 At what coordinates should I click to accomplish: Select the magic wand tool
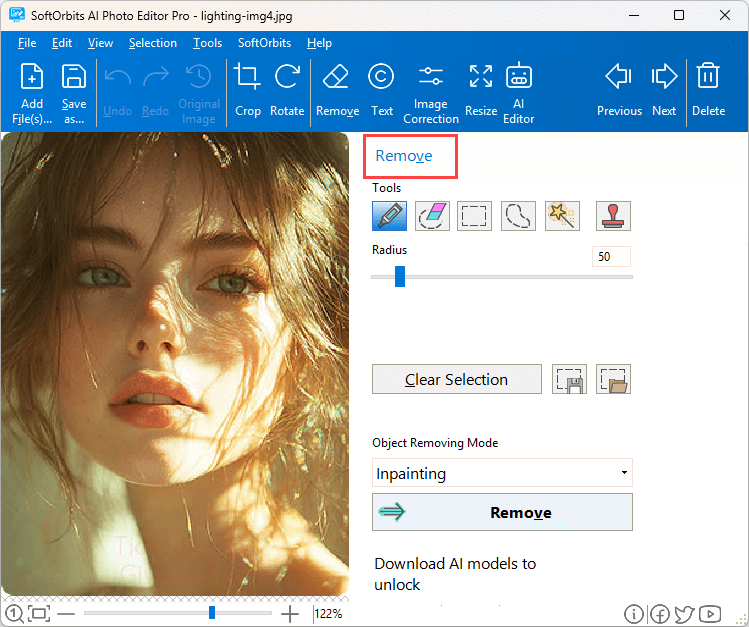pos(562,216)
